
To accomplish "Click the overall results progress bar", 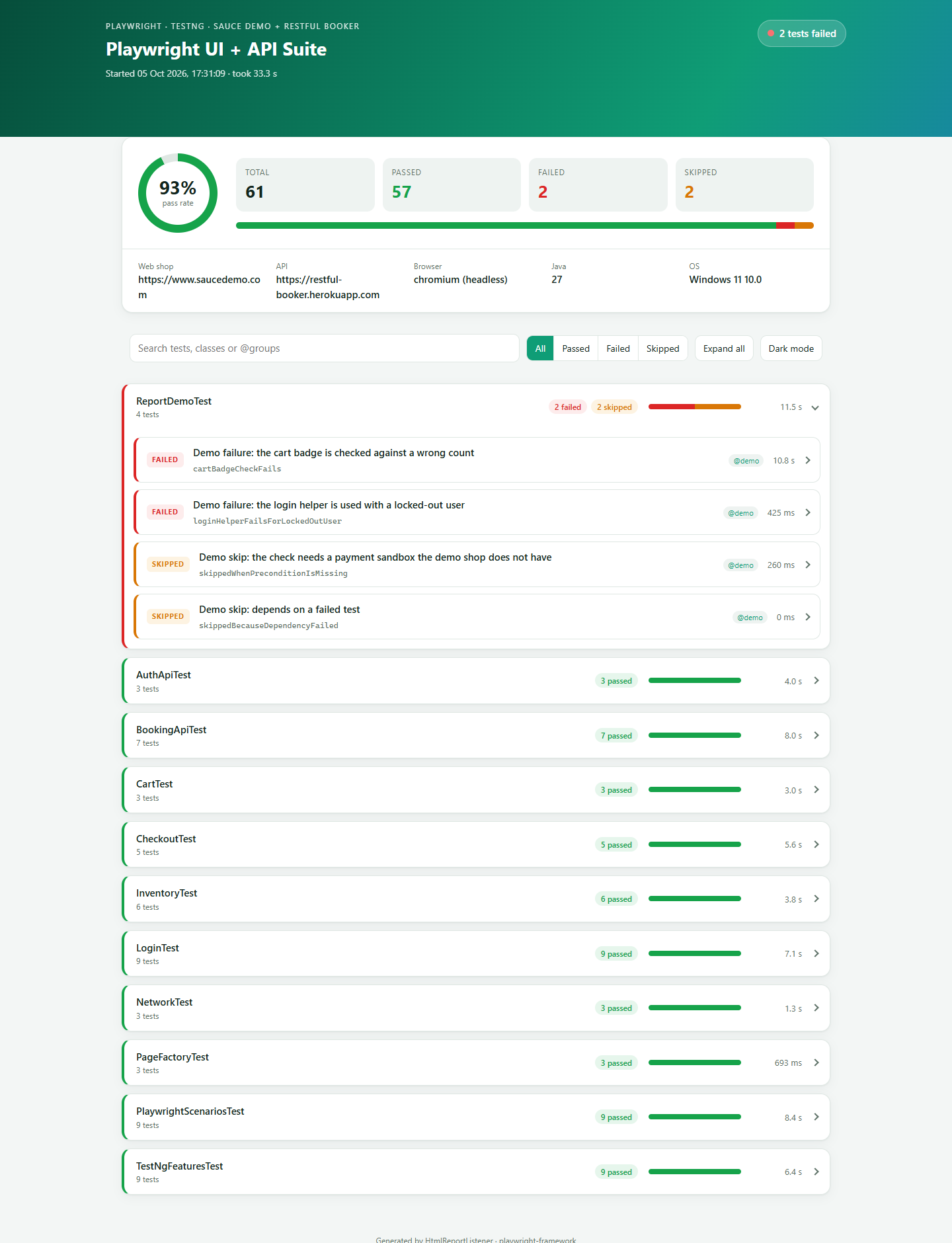I will 525,225.
